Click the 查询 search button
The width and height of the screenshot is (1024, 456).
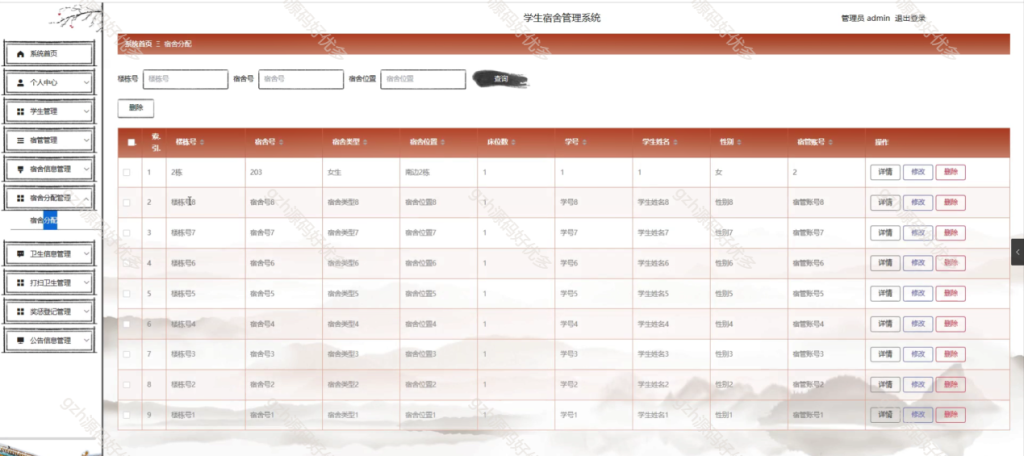click(500, 79)
